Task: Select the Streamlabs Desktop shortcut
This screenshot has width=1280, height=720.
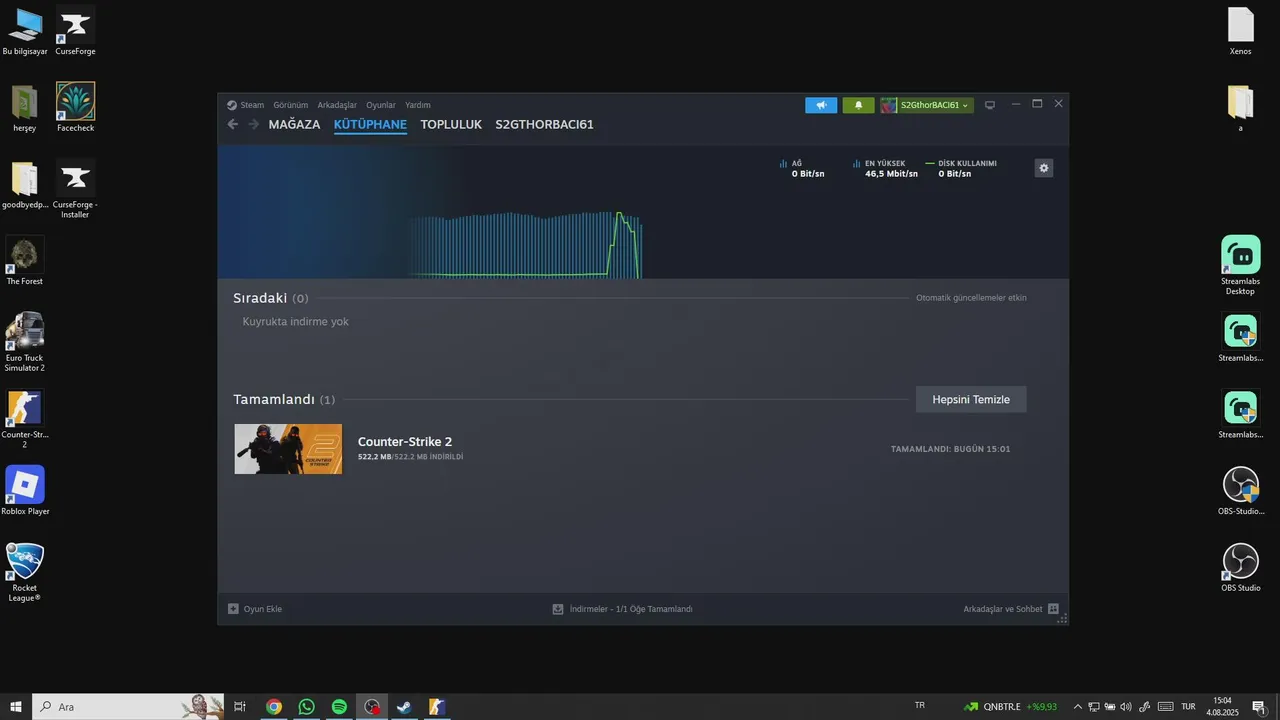Action: [x=1240, y=266]
